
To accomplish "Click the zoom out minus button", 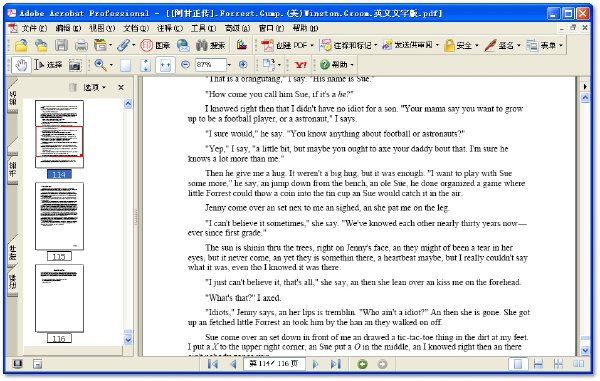I will (x=185, y=65).
